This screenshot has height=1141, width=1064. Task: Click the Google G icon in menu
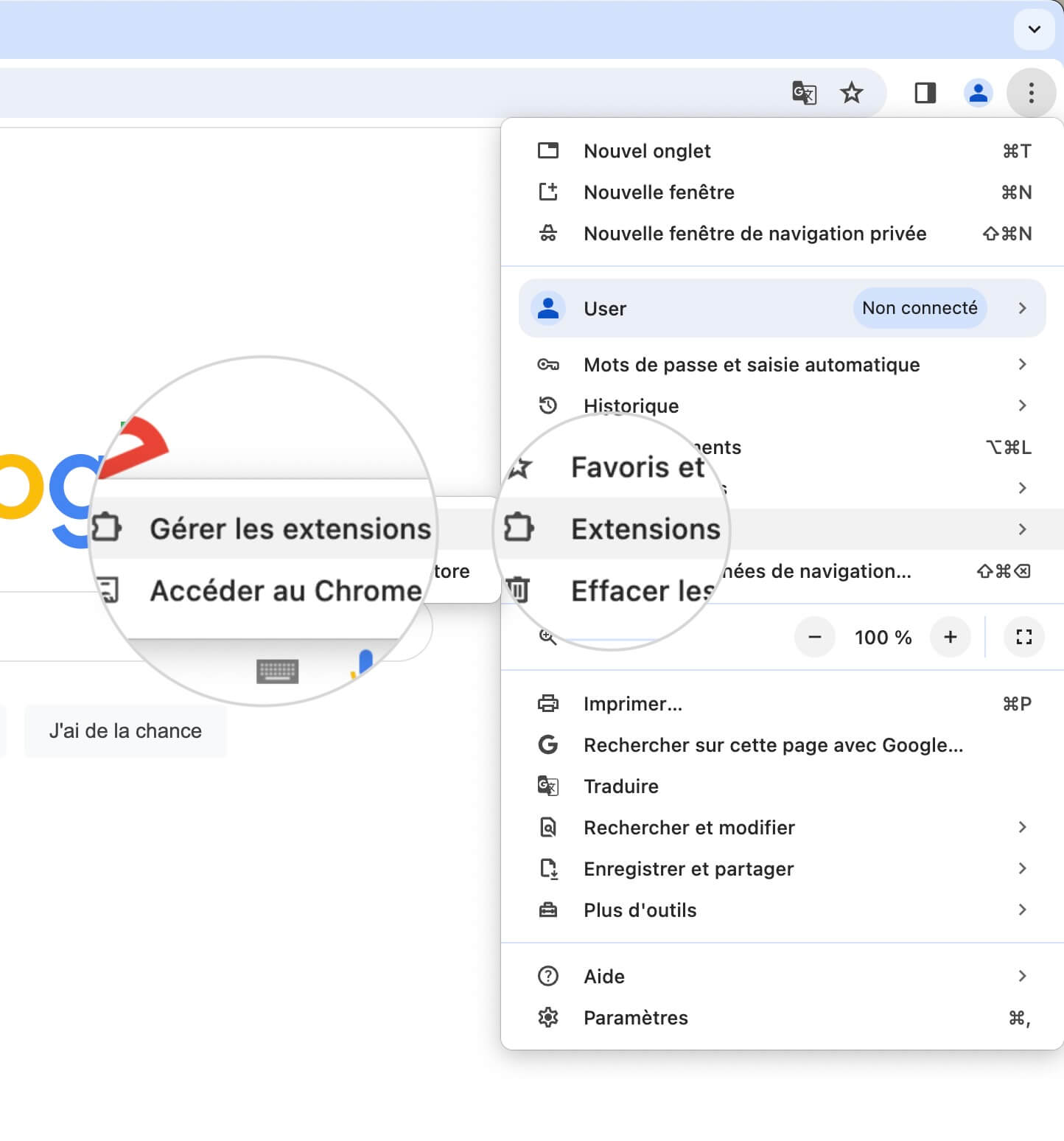click(548, 744)
